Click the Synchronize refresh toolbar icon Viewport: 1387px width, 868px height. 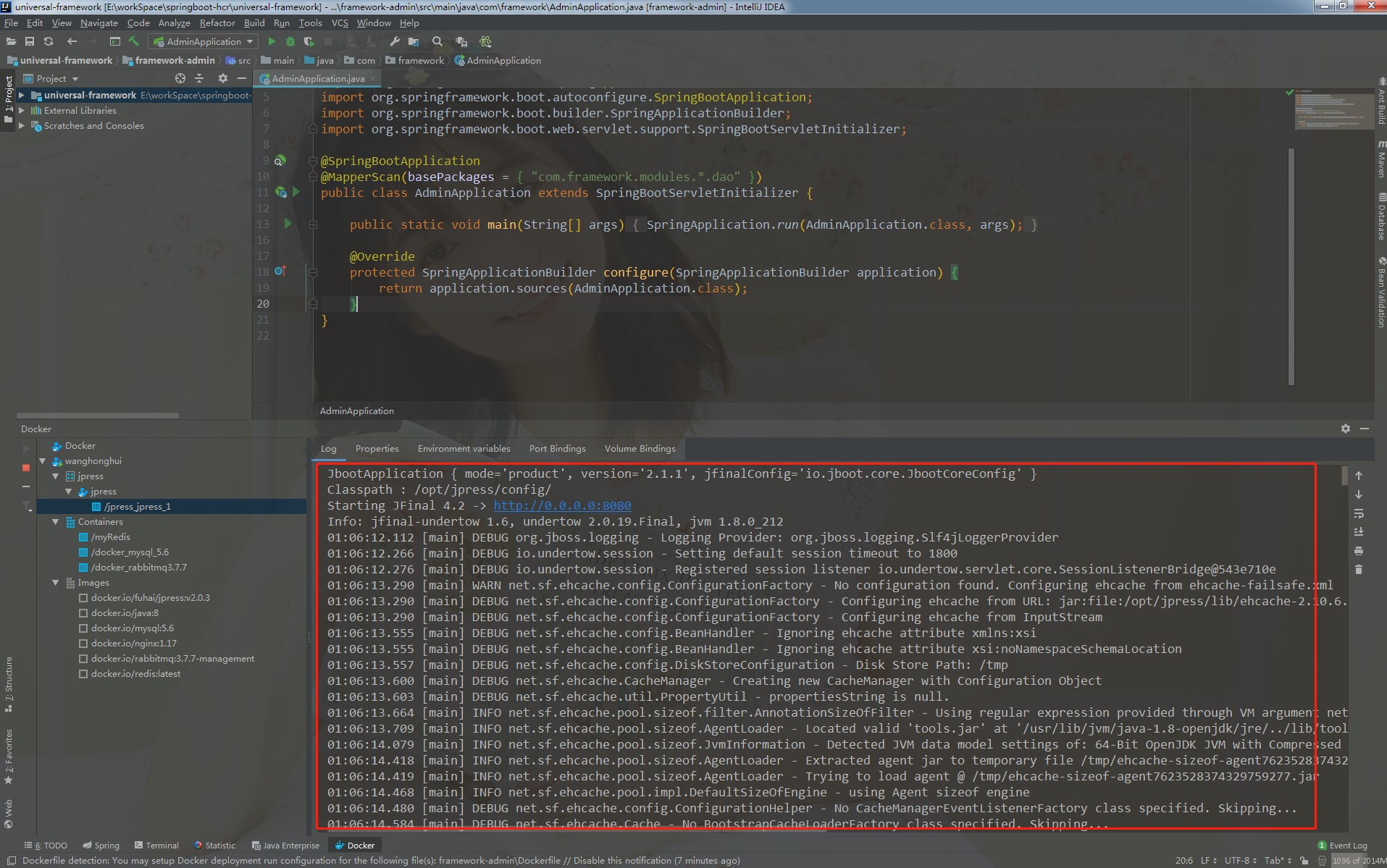pyautogui.click(x=49, y=42)
